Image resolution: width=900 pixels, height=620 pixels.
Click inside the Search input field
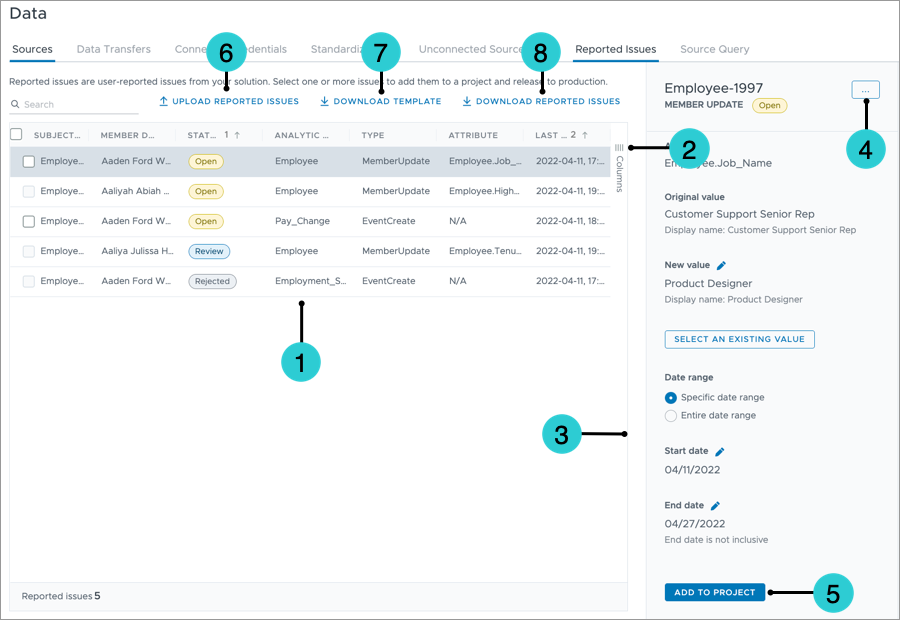click(60, 103)
